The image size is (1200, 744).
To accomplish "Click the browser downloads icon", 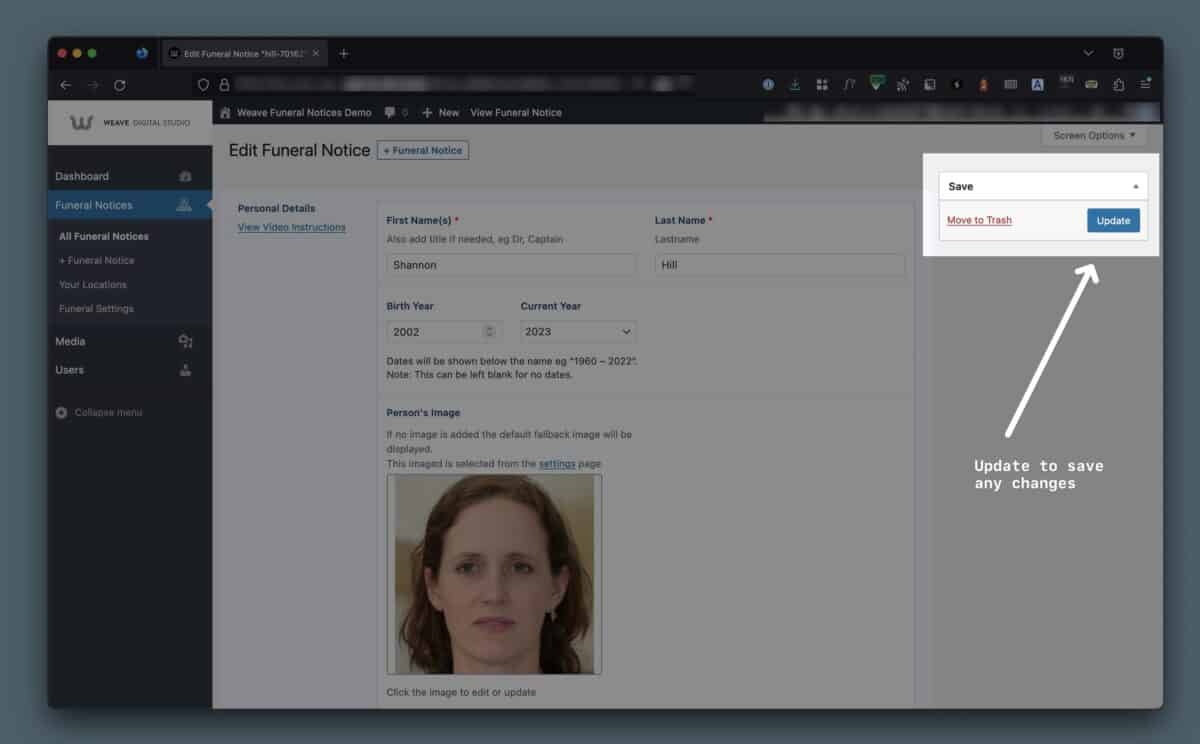I will (x=795, y=85).
